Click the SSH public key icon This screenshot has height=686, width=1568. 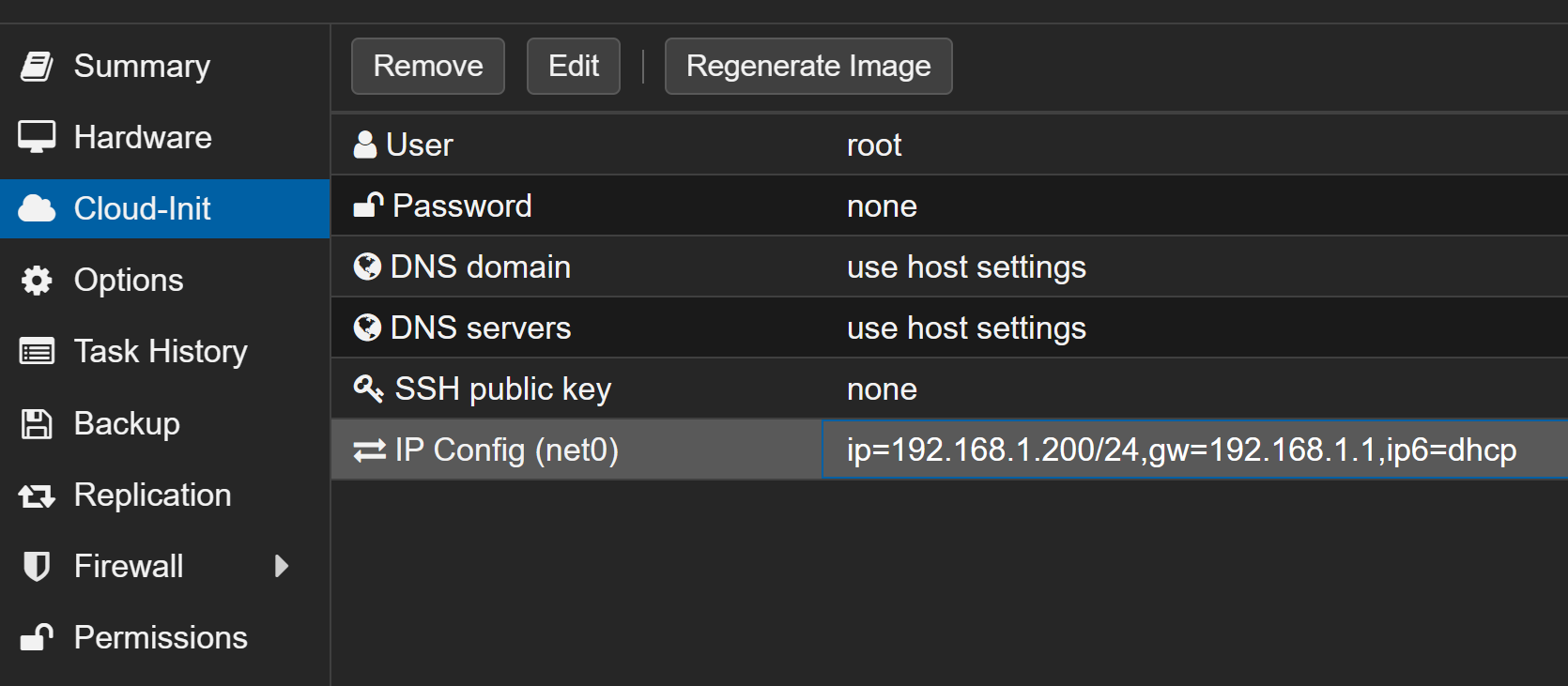coord(367,389)
